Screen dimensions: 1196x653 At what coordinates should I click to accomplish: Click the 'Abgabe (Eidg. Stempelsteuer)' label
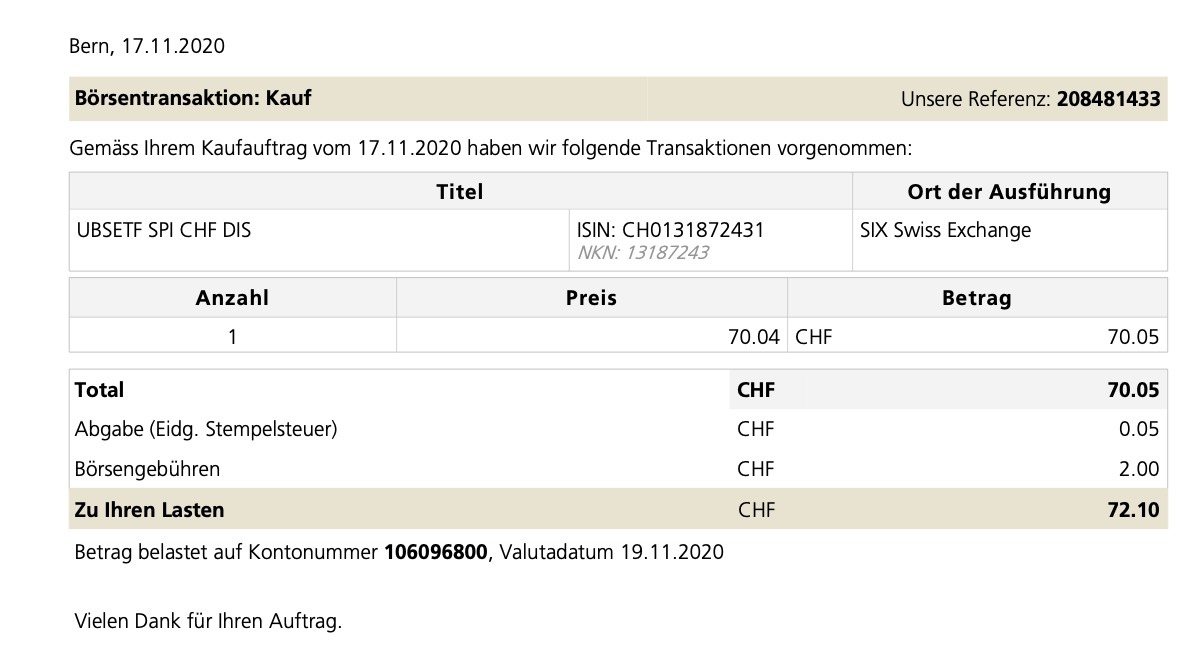coord(206,429)
